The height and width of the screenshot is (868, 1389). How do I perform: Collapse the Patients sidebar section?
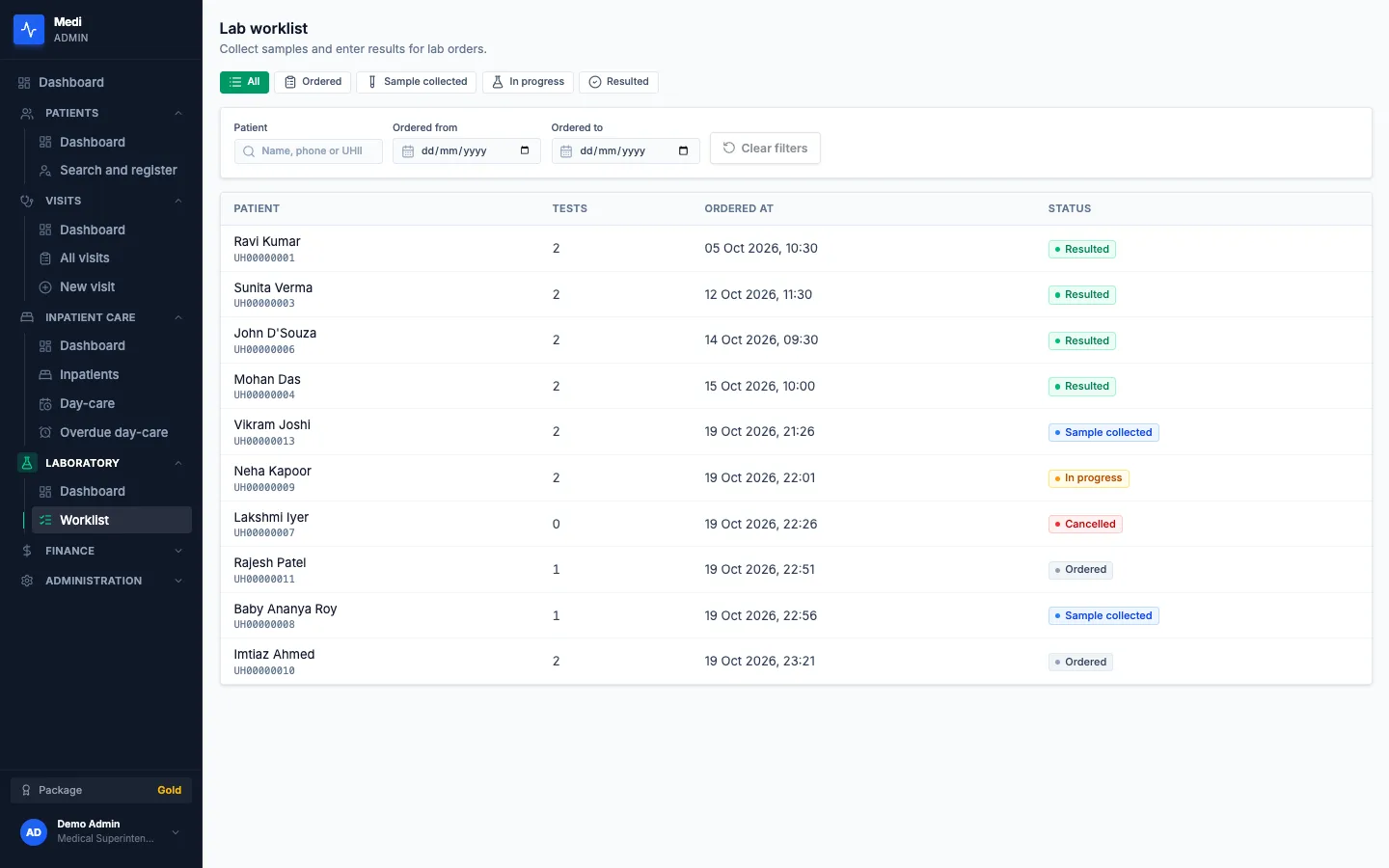pyautogui.click(x=178, y=114)
